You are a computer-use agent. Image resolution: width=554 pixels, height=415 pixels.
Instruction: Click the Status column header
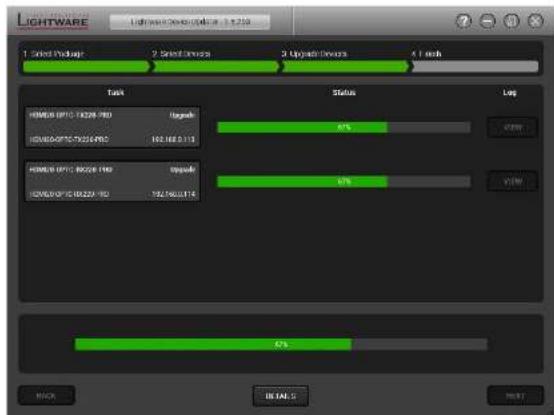click(344, 93)
